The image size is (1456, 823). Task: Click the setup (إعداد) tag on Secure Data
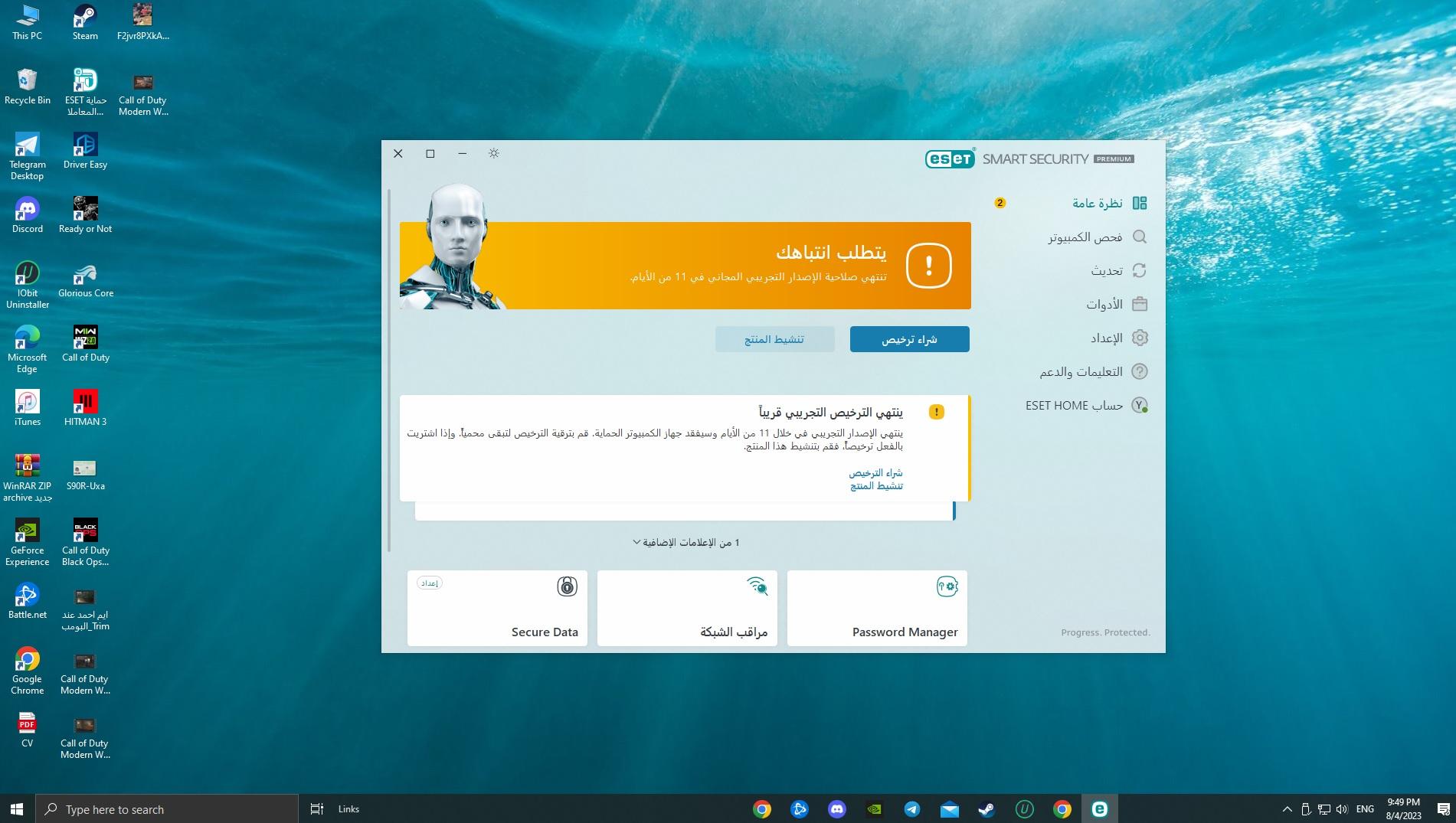(430, 583)
